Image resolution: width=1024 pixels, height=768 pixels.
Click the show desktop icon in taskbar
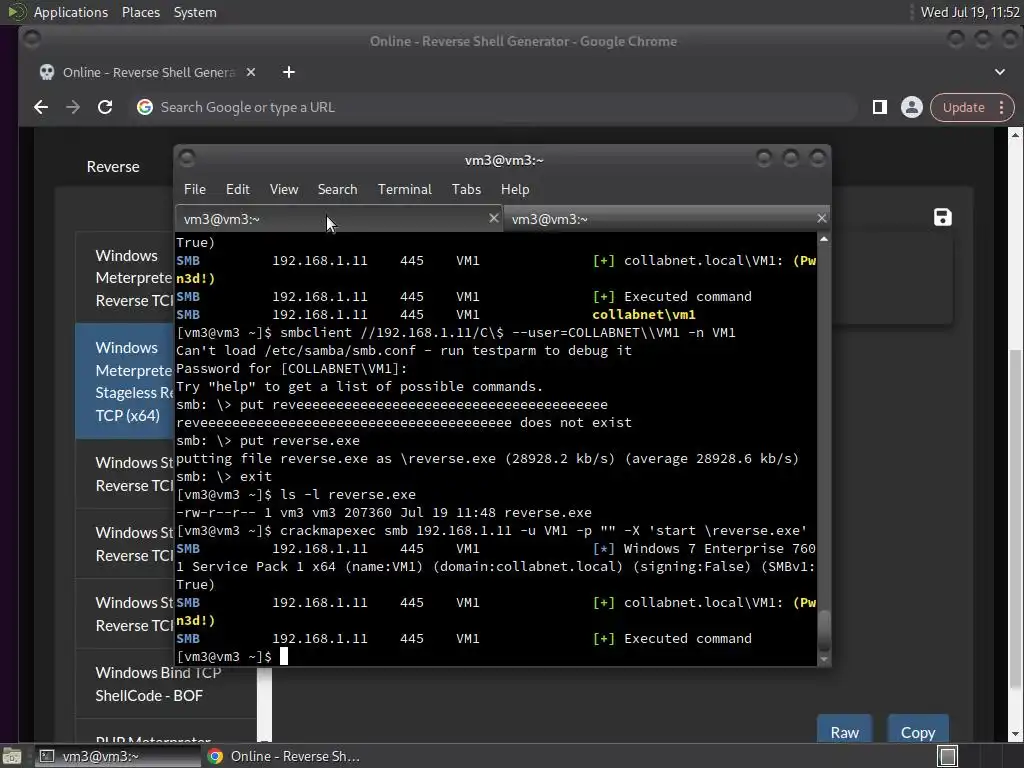click(12, 756)
